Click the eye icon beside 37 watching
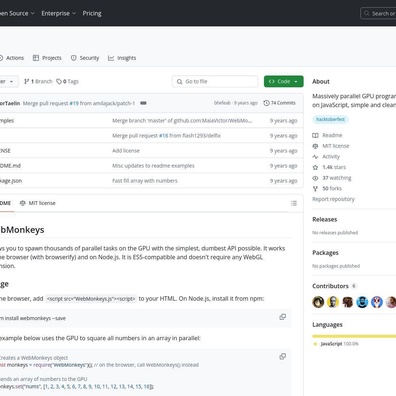 (315, 178)
